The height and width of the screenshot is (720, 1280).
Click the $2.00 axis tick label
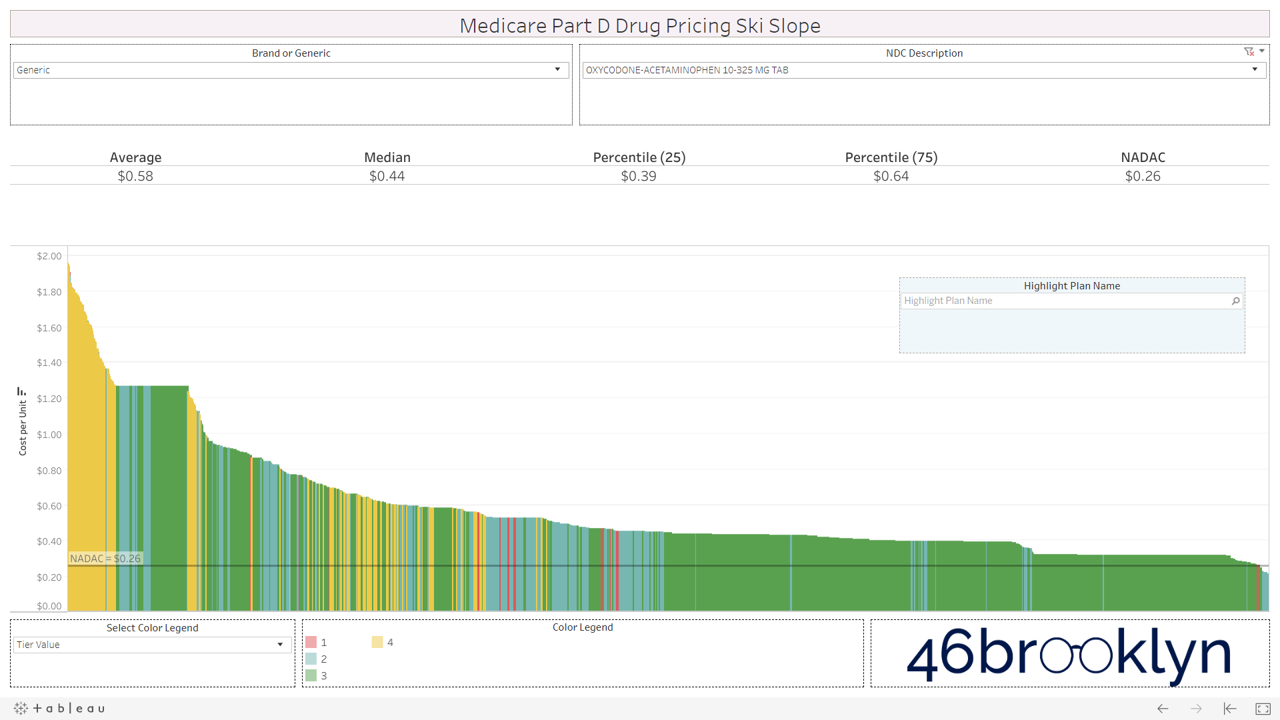pos(49,257)
